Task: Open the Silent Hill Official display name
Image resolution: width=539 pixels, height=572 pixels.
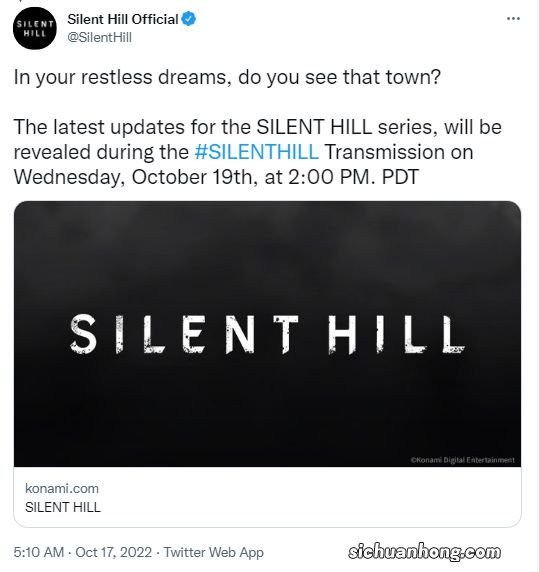Action: [x=123, y=19]
